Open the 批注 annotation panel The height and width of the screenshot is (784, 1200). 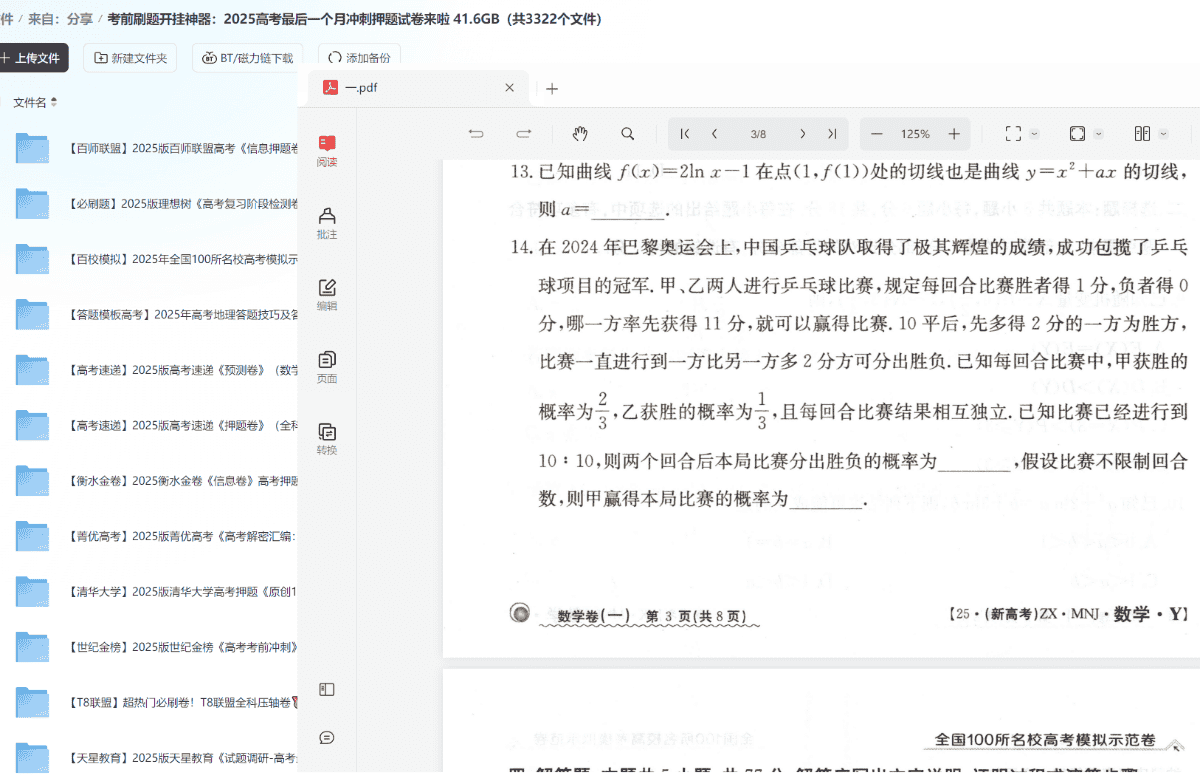click(x=327, y=223)
